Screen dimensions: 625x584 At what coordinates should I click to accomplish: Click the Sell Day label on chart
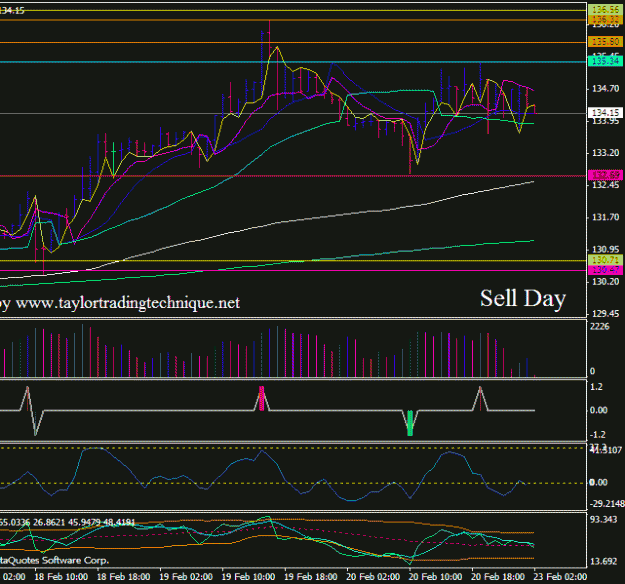coord(523,299)
